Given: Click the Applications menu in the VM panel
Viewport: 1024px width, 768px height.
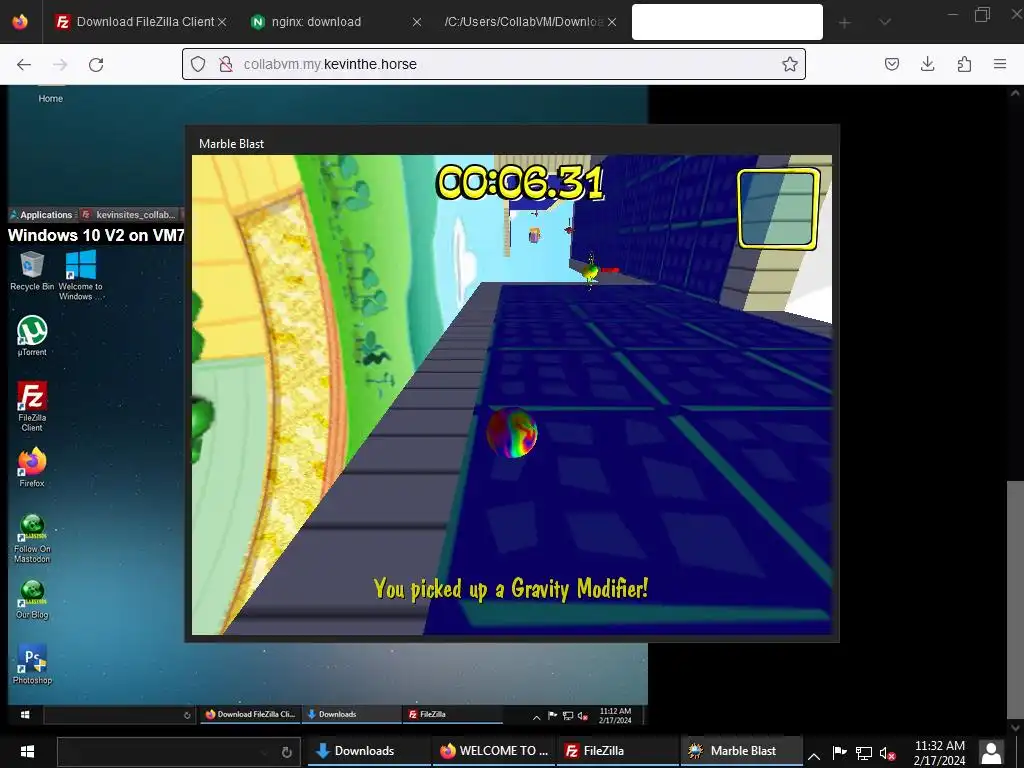Looking at the screenshot, I should click(x=41, y=214).
